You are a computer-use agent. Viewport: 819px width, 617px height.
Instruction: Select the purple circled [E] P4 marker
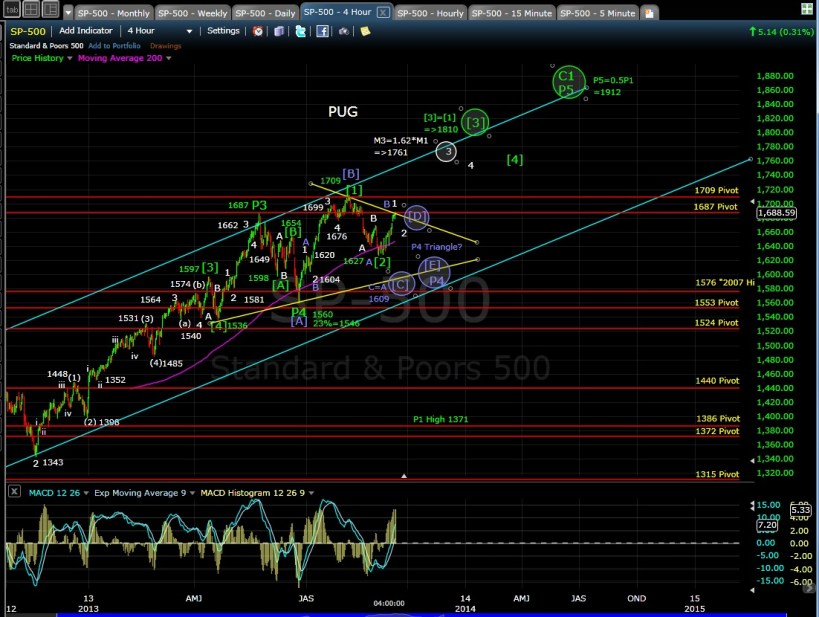(x=434, y=273)
